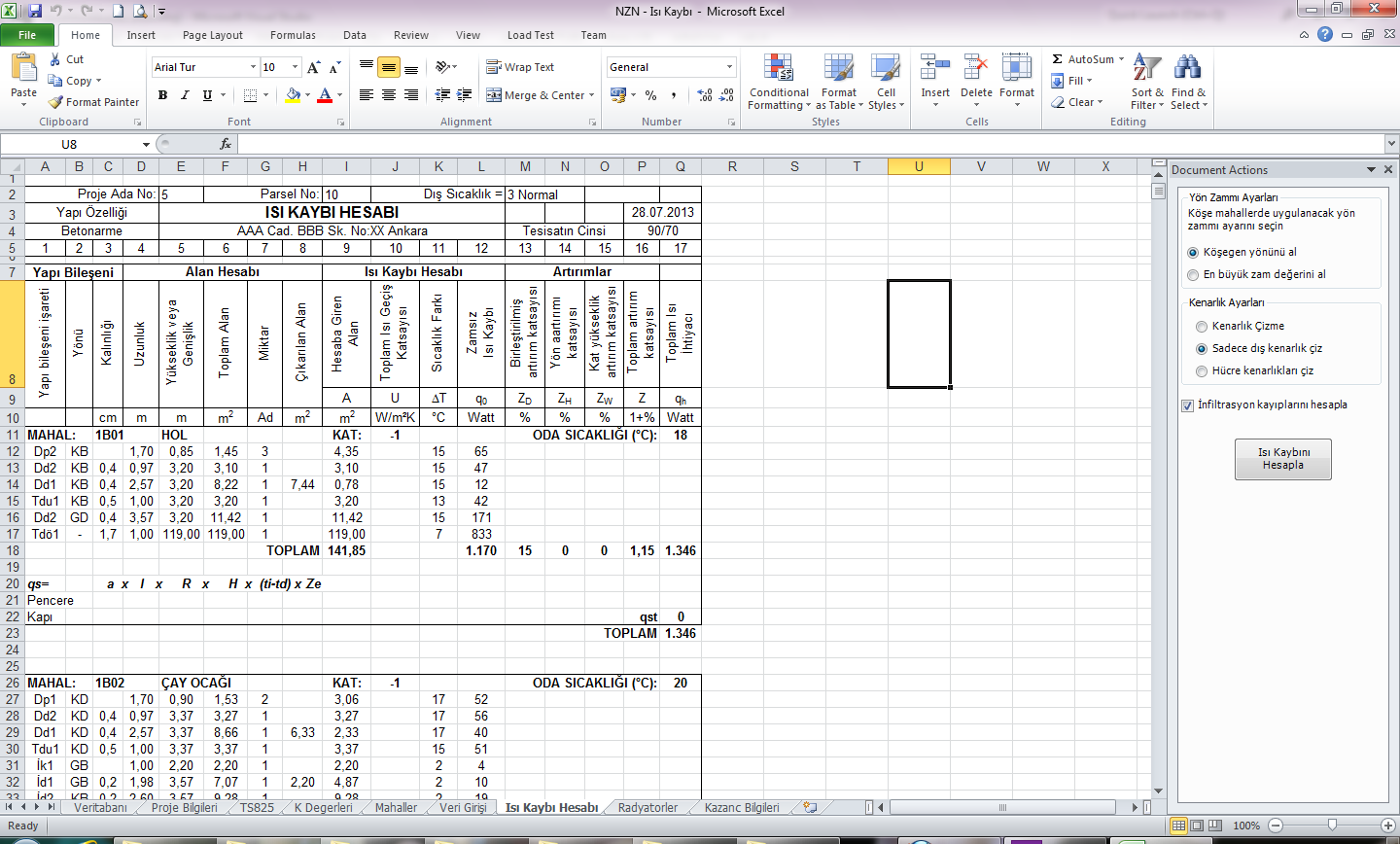Image resolution: width=1400 pixels, height=844 pixels.
Task: Open the General number format dropdown
Action: 729,67
